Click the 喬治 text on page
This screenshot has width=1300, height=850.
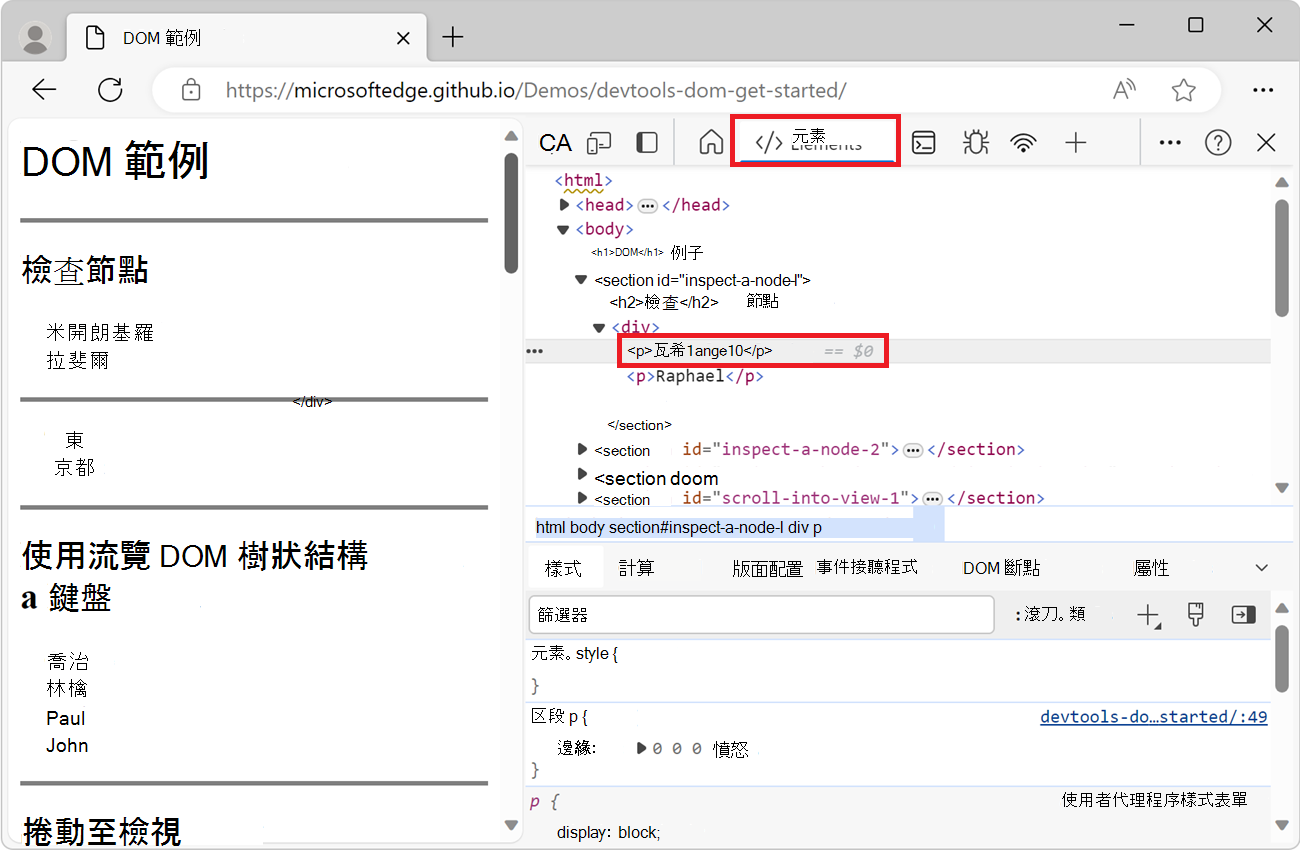67,661
